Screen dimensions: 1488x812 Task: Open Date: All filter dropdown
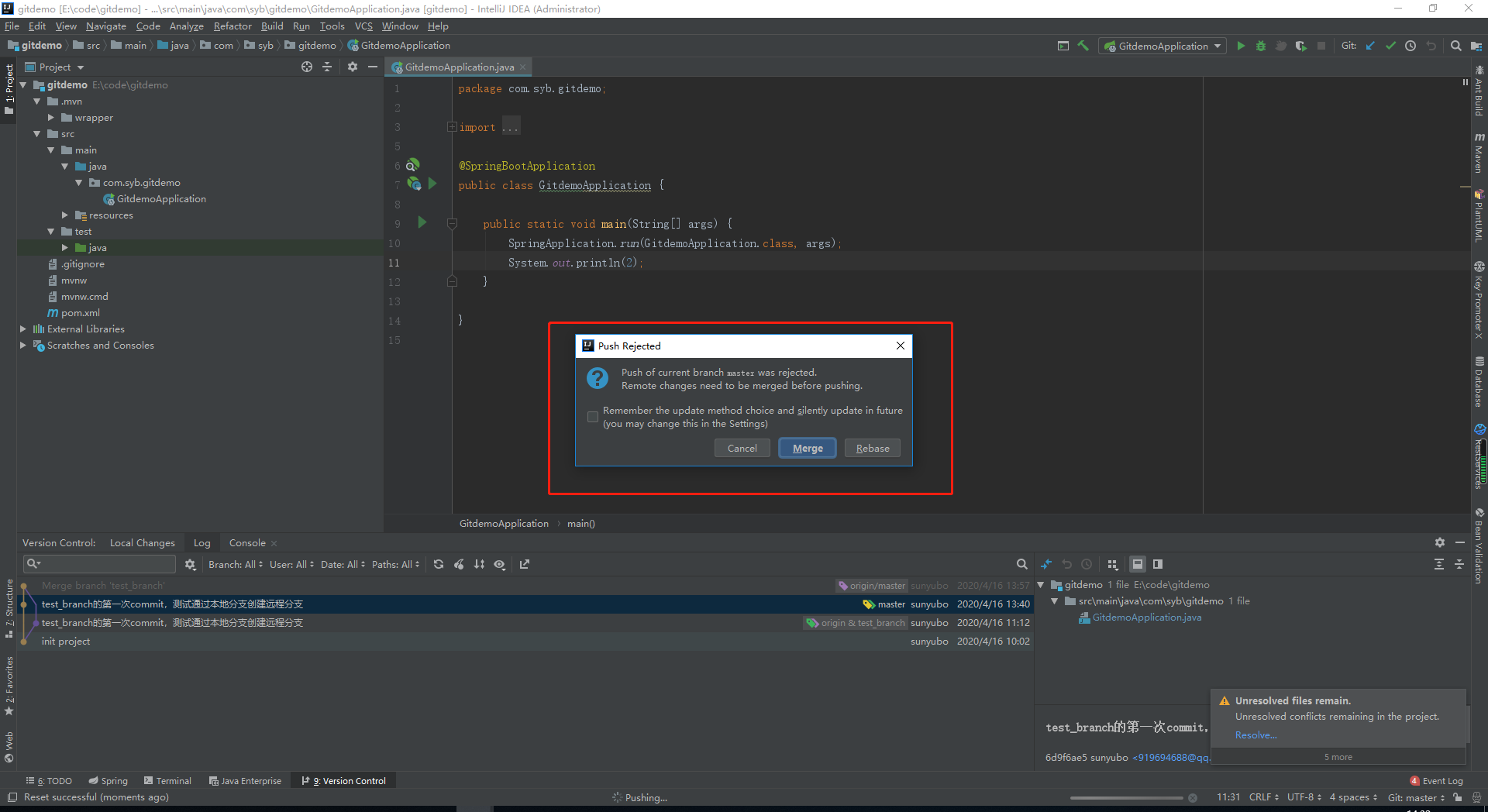point(343,564)
